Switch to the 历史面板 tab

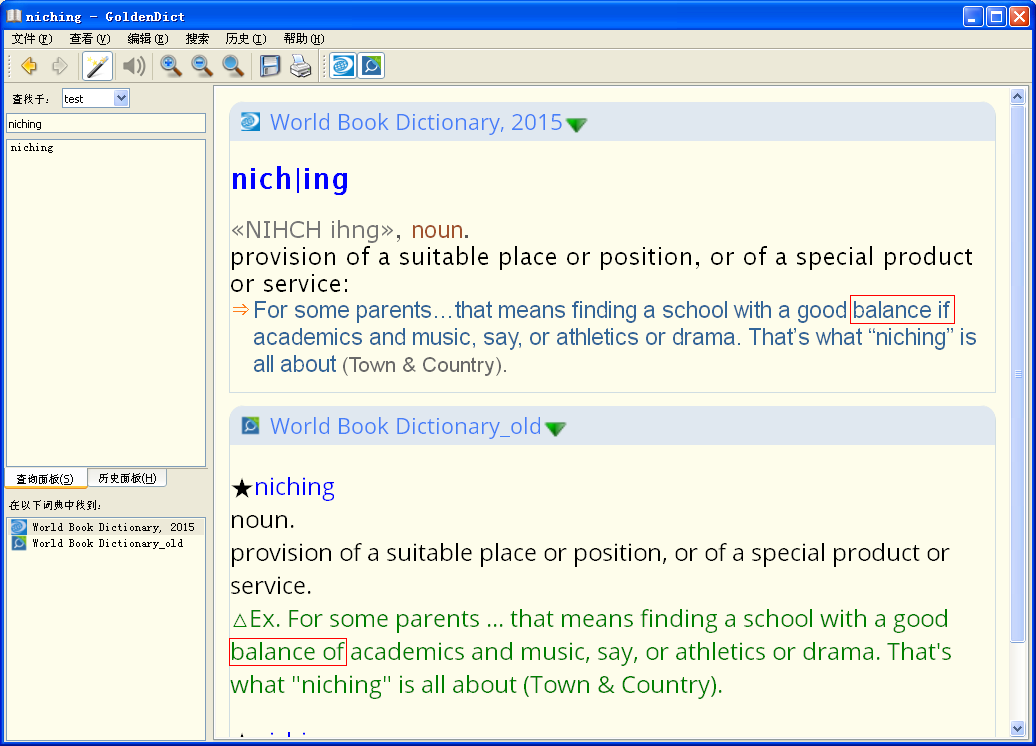(127, 478)
